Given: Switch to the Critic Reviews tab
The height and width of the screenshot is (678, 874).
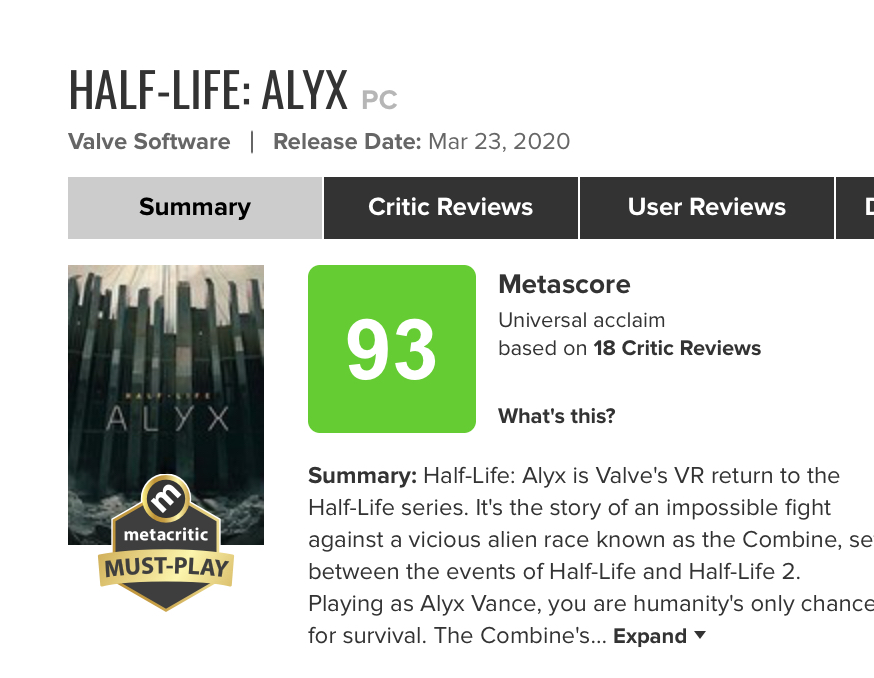Looking at the screenshot, I should [x=450, y=207].
